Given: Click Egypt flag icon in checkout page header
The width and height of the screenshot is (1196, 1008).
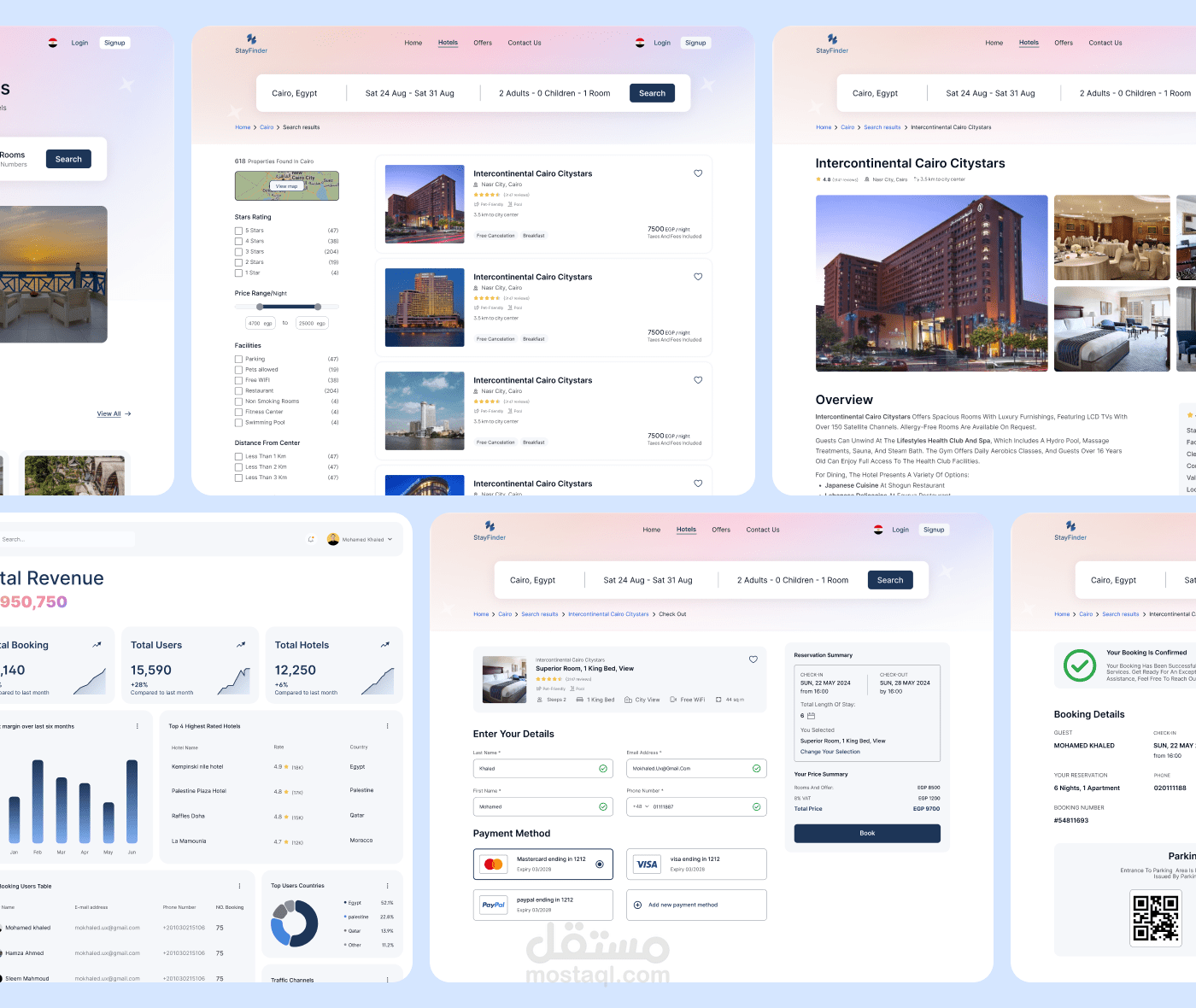Looking at the screenshot, I should (878, 530).
